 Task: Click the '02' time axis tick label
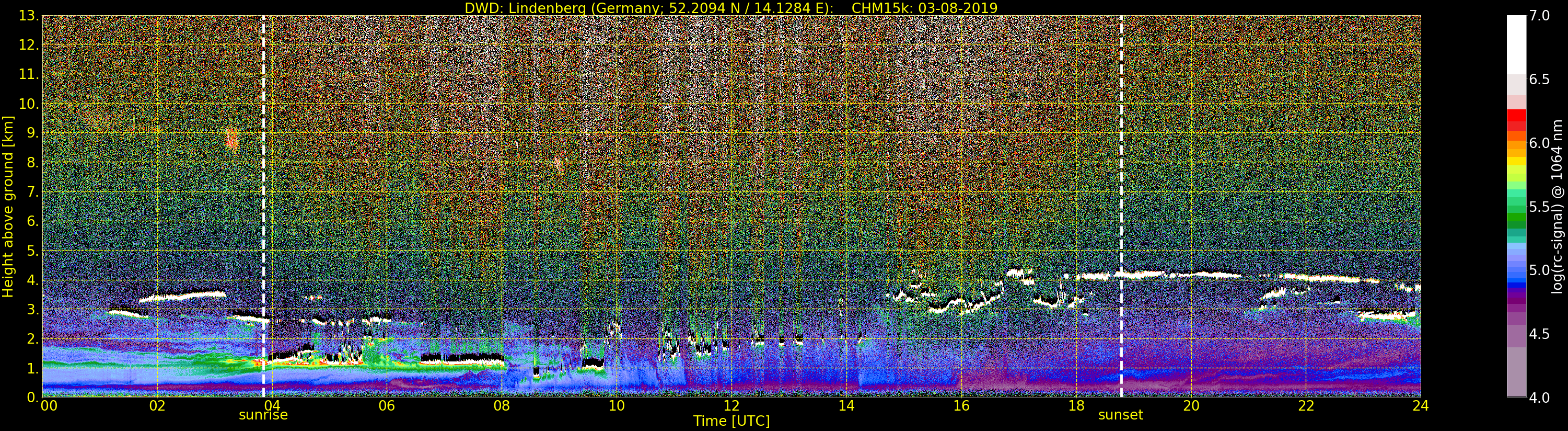click(157, 406)
